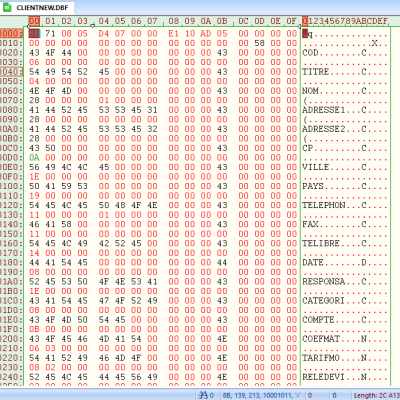The width and height of the screenshot is (400, 400).
Task: Click the CATEGORI text in the ASCII pane
Action: (323, 301)
